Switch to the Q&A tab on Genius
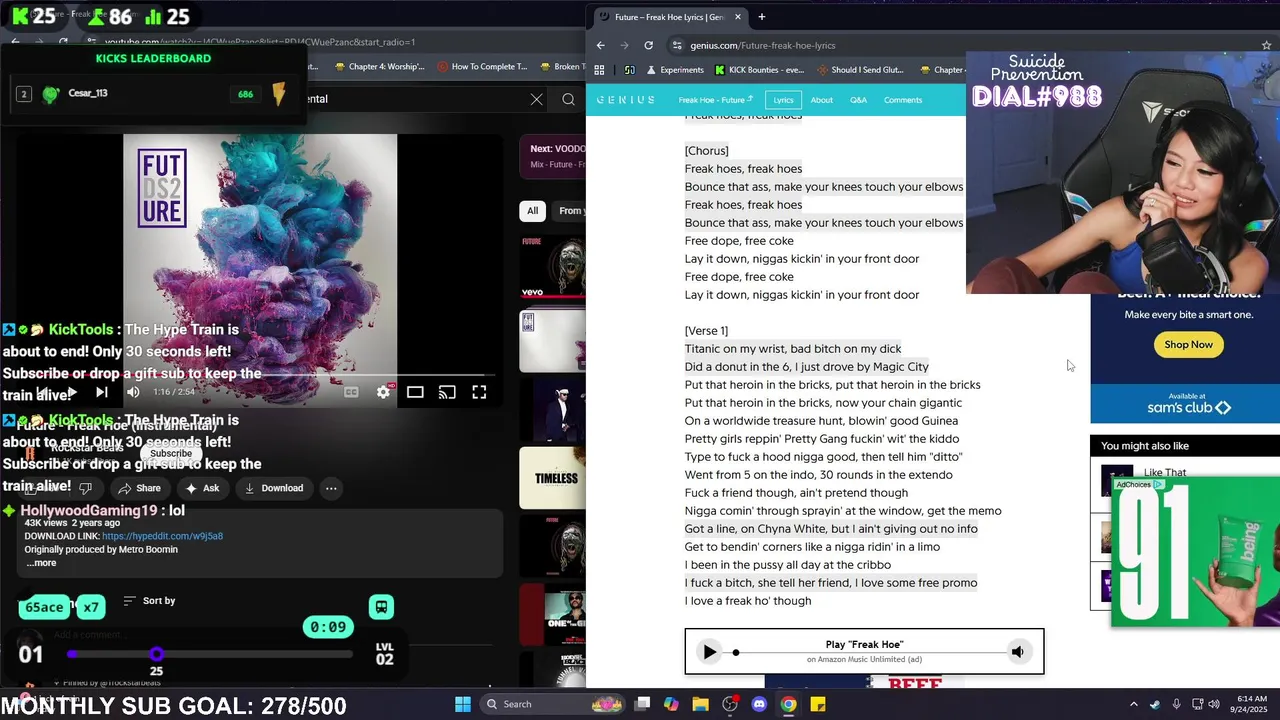Screen dimensions: 1280x720 [858, 100]
